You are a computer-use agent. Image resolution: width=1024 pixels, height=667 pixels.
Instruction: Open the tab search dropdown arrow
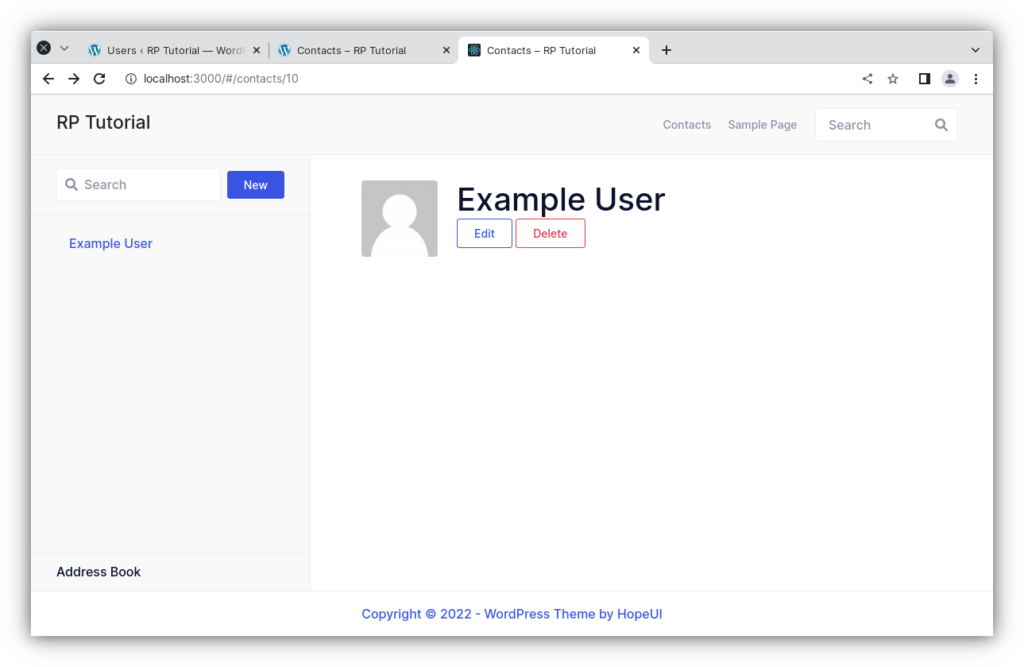pyautogui.click(x=975, y=50)
